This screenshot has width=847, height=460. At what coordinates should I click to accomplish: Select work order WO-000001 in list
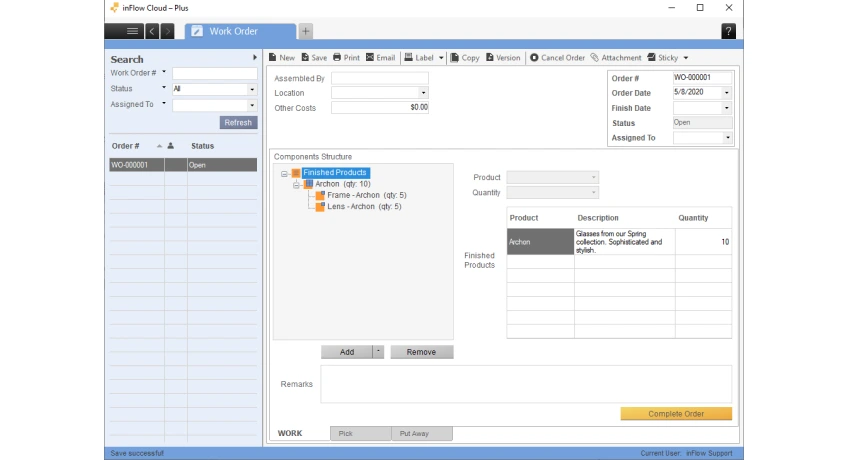coord(183,165)
